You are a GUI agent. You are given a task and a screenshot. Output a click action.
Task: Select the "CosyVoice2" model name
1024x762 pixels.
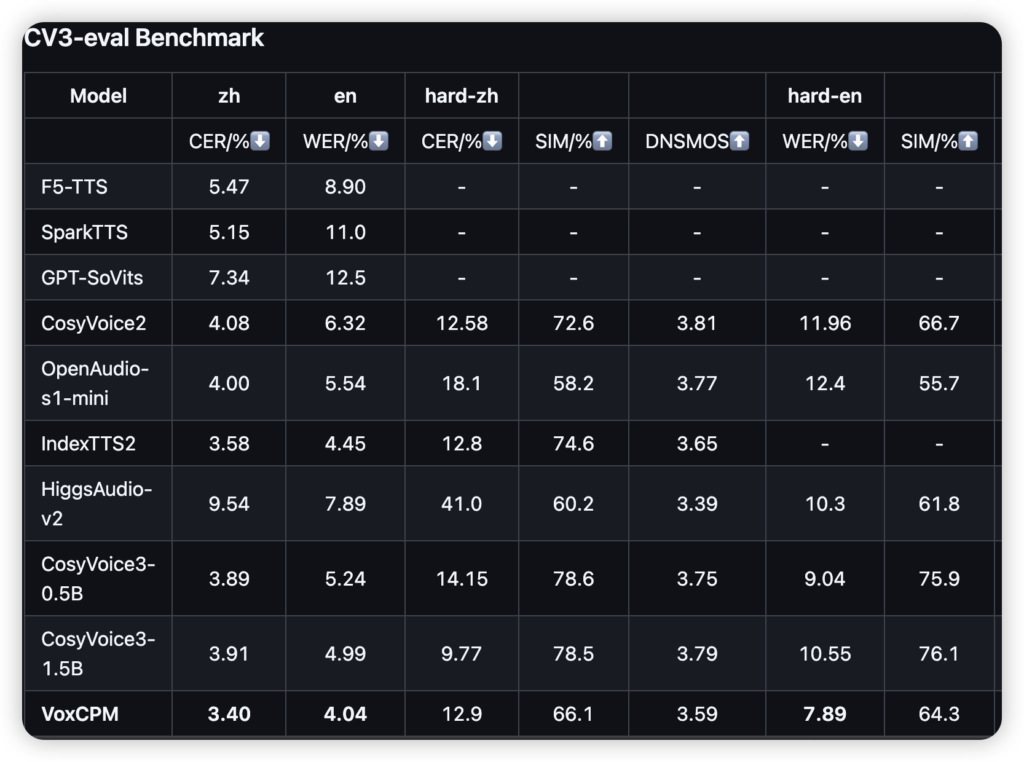[93, 323]
